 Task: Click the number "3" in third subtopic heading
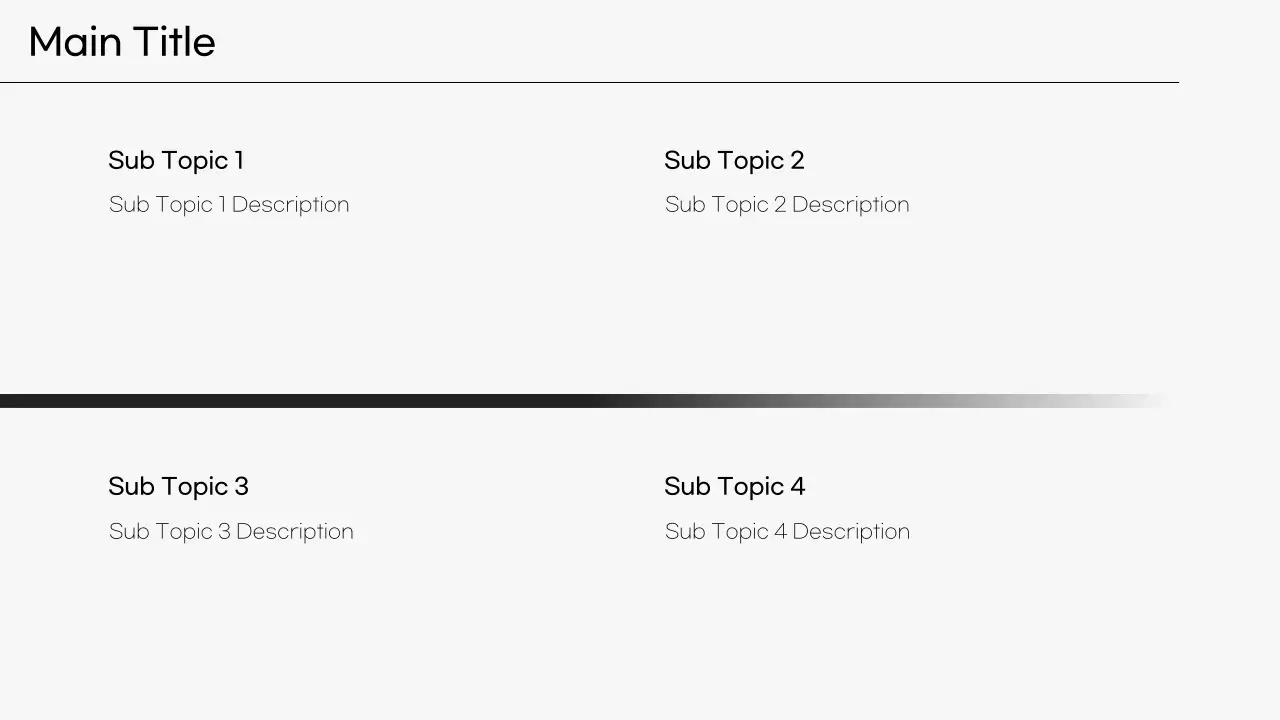coord(241,487)
